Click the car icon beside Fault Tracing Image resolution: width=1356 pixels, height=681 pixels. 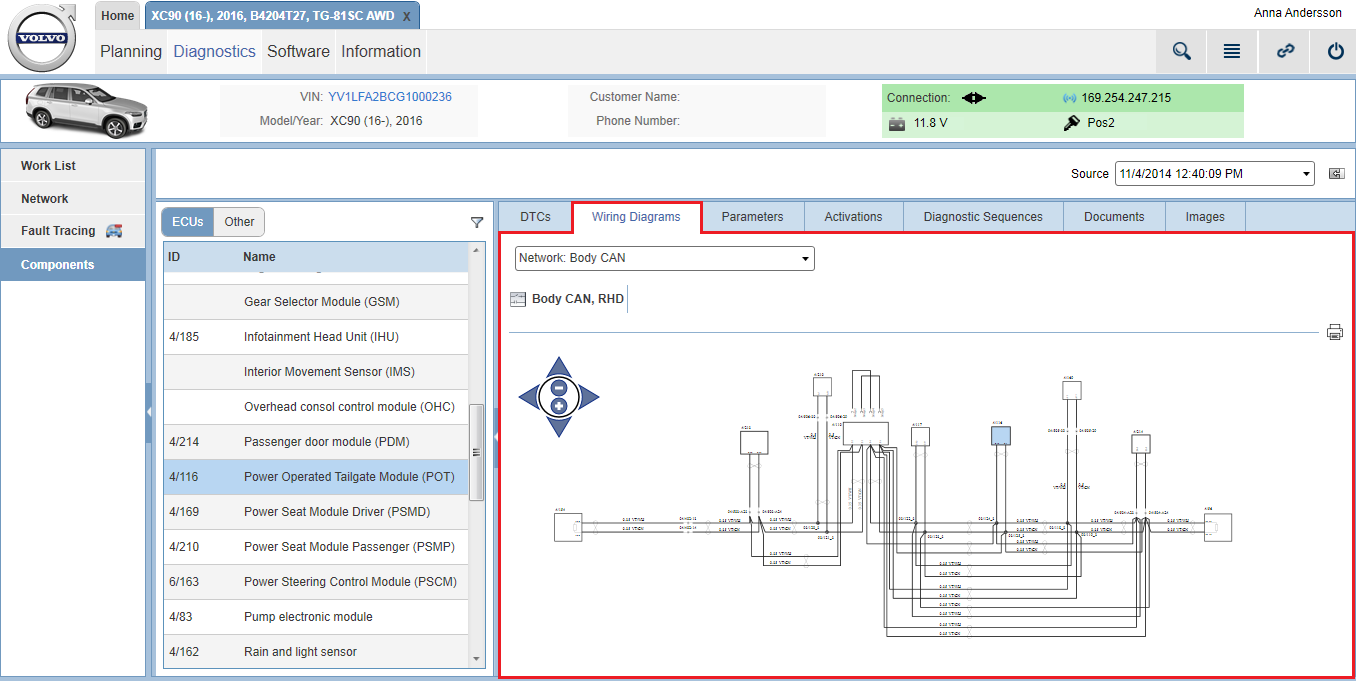pyautogui.click(x=114, y=231)
